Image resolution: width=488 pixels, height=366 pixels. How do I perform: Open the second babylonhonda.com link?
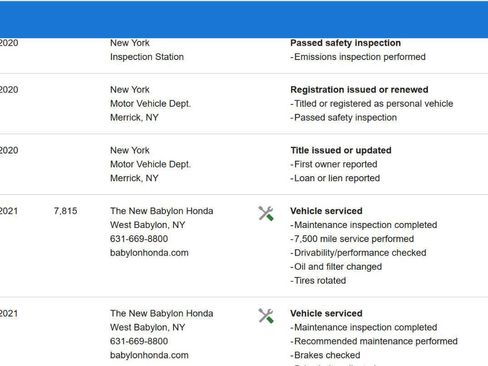[x=149, y=355]
